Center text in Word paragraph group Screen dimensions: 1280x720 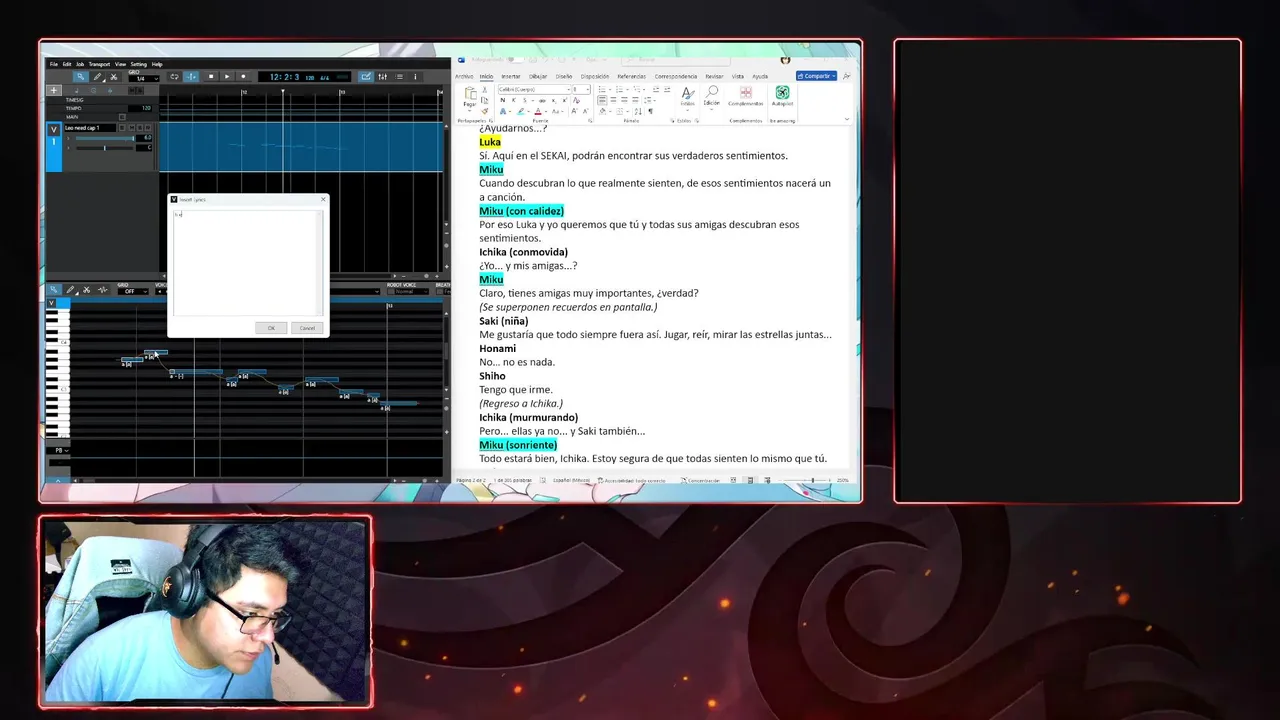click(613, 100)
